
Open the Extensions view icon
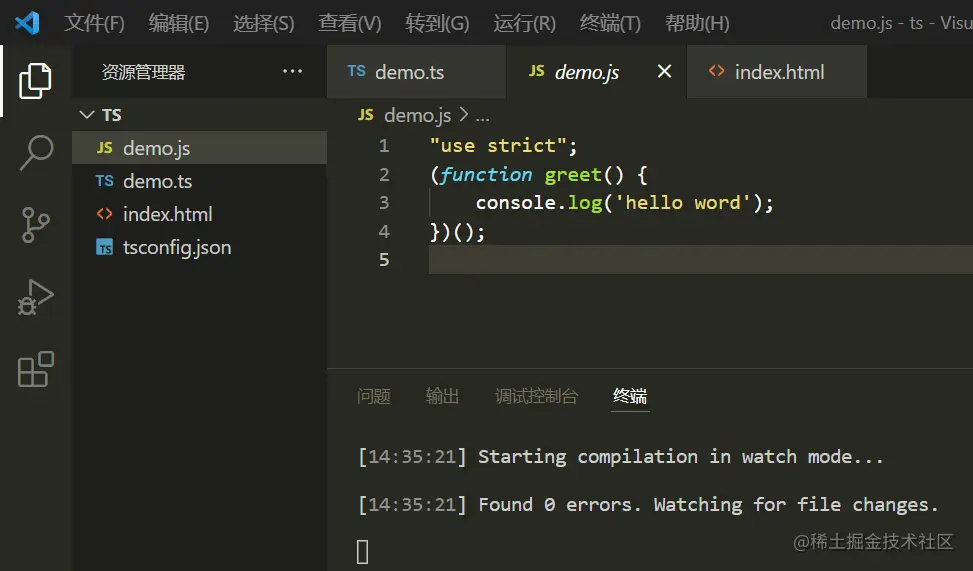[x=35, y=369]
